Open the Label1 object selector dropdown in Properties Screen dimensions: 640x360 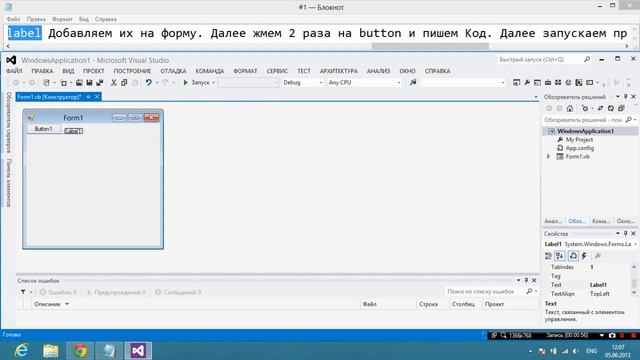point(635,244)
